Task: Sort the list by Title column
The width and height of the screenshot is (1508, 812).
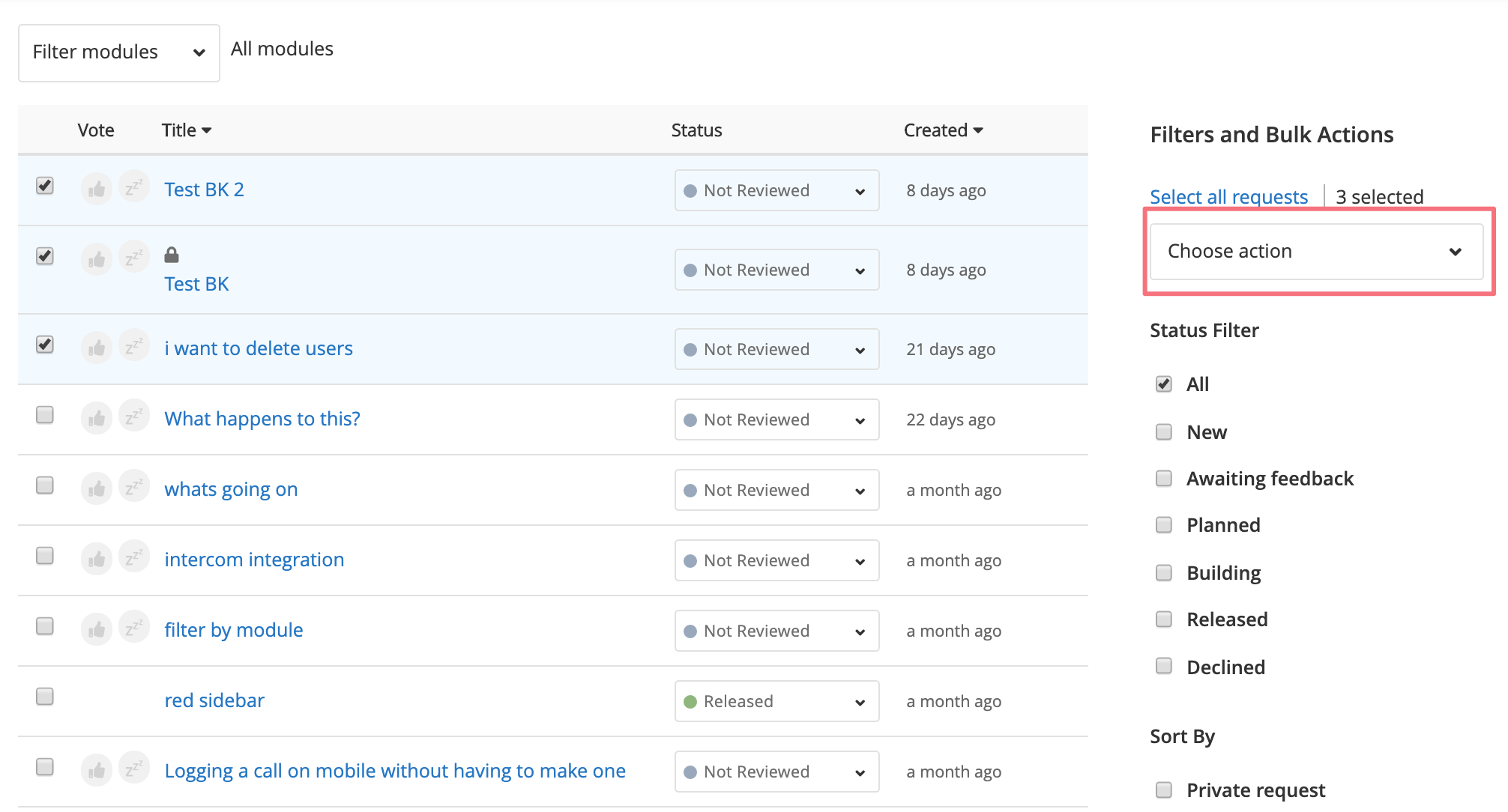Action: click(186, 130)
